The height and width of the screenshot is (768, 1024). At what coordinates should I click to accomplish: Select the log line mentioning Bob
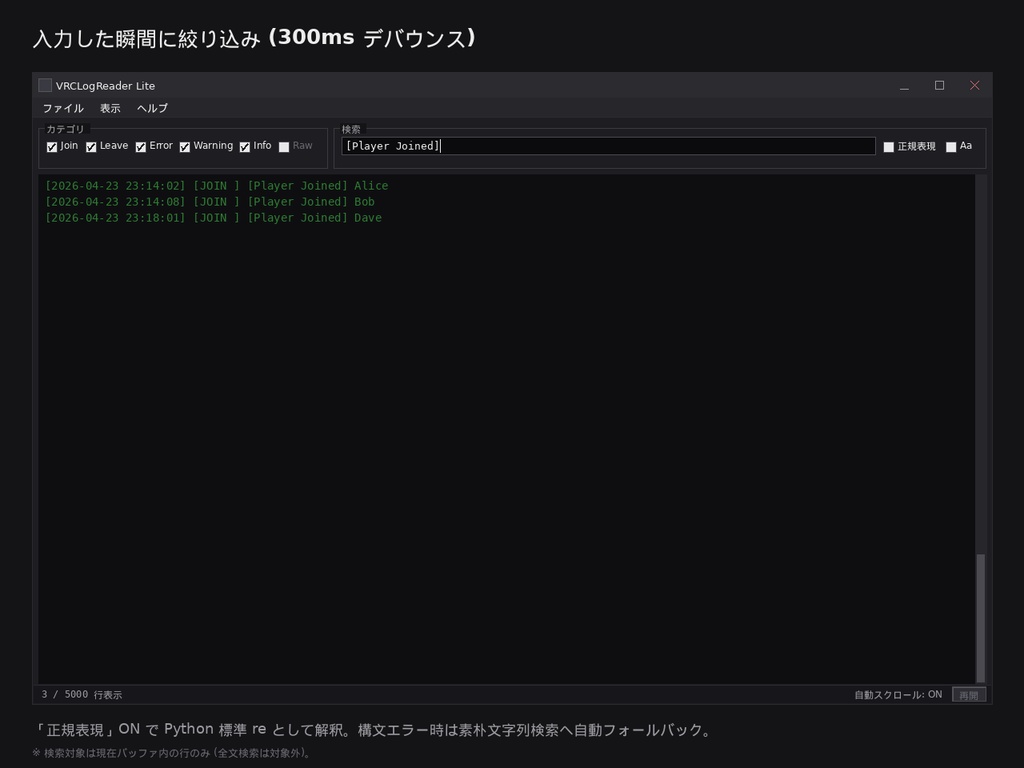[210, 201]
